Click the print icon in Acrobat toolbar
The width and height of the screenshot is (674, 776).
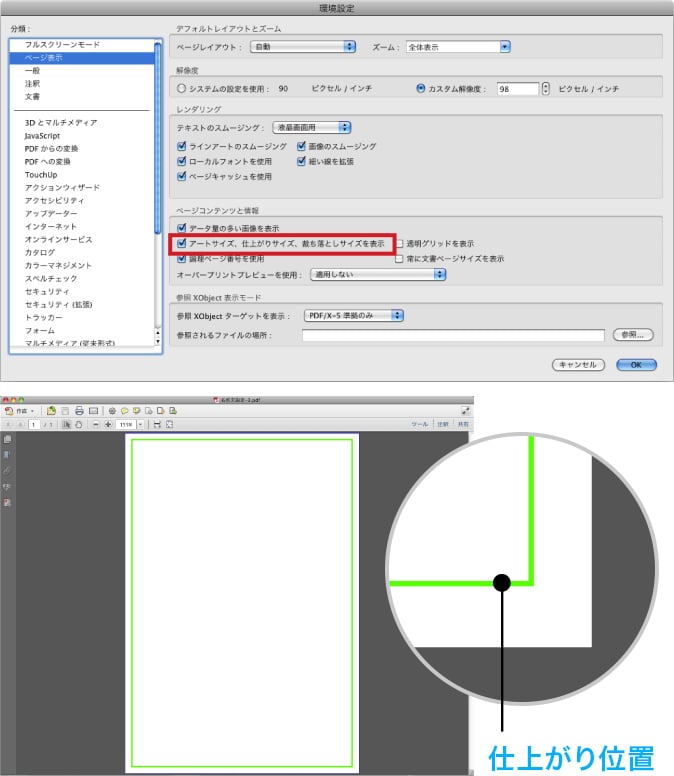click(x=79, y=411)
